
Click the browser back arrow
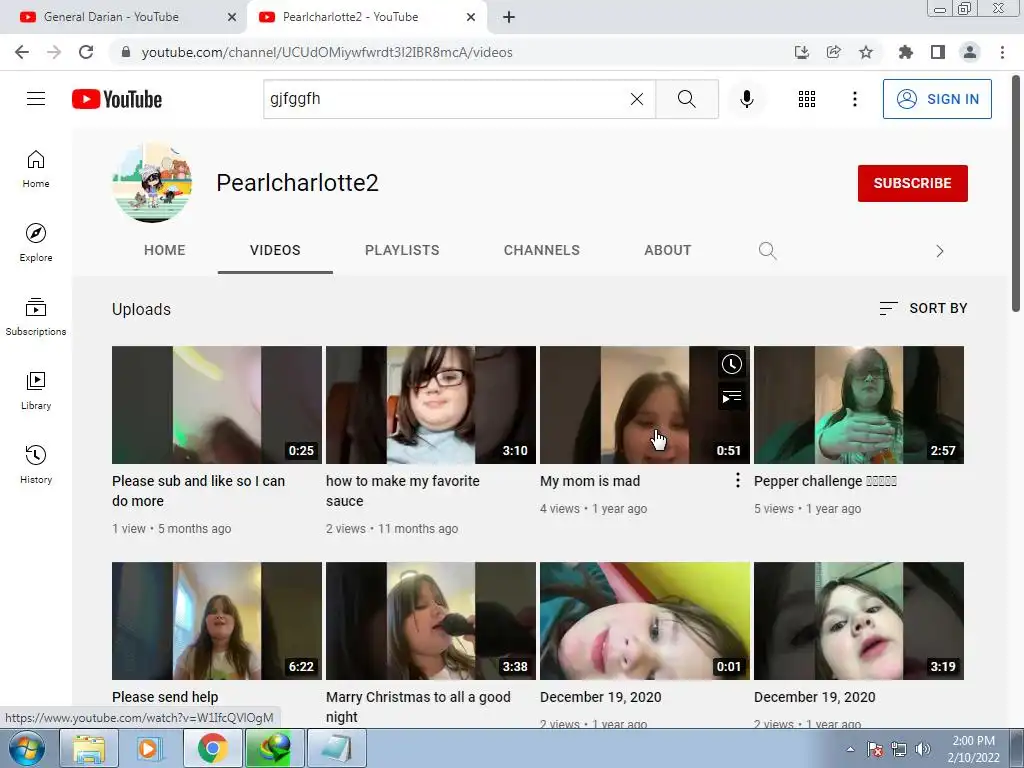pos(22,52)
